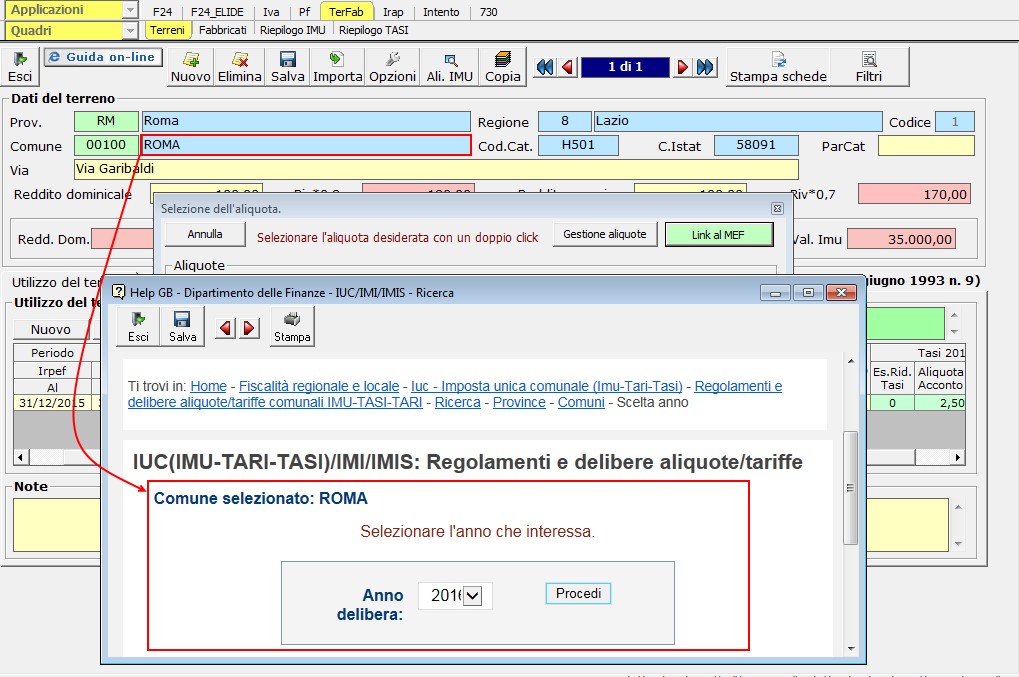Click the Via field with Via Garibaldi
The height and width of the screenshot is (677, 1019).
[x=436, y=169]
